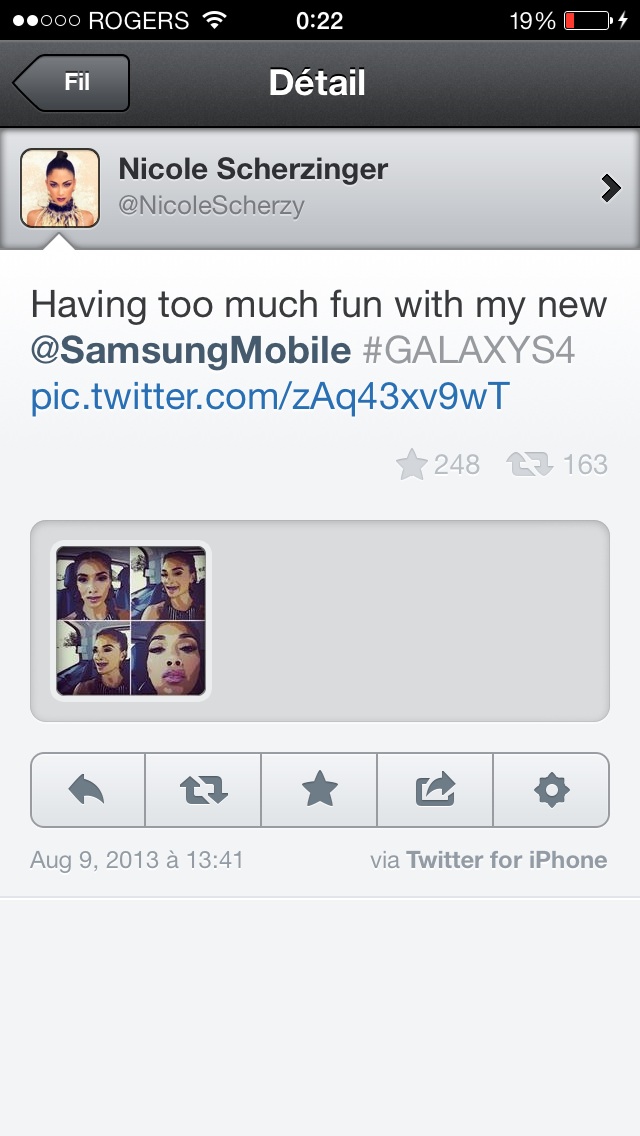Image resolution: width=640 pixels, height=1136 pixels.
Task: Open Nicole Scherzinger profile chevron
Action: click(x=611, y=188)
